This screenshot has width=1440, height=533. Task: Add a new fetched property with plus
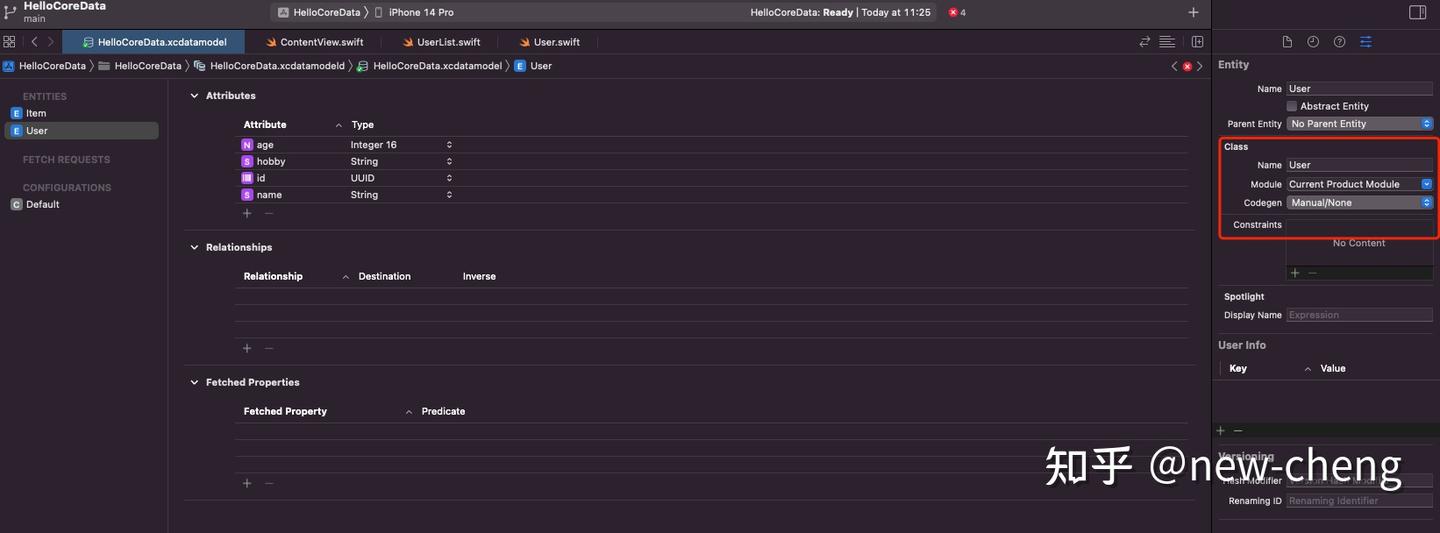click(x=247, y=484)
